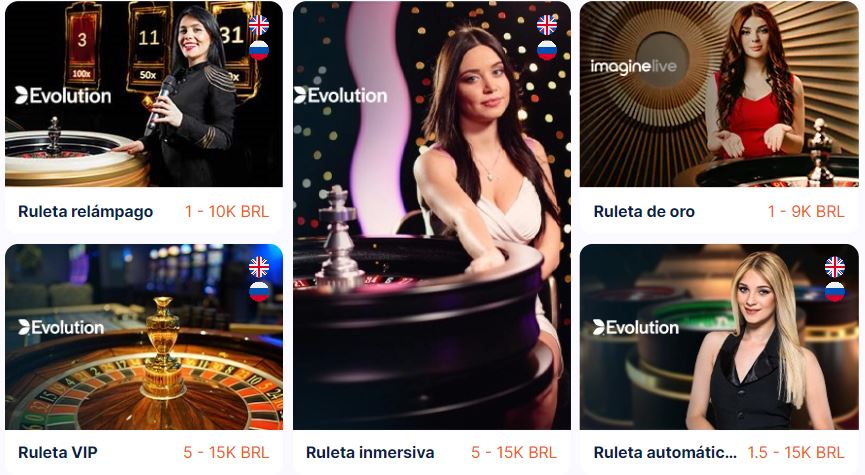Open the Ruleta de oro game title

[644, 211]
